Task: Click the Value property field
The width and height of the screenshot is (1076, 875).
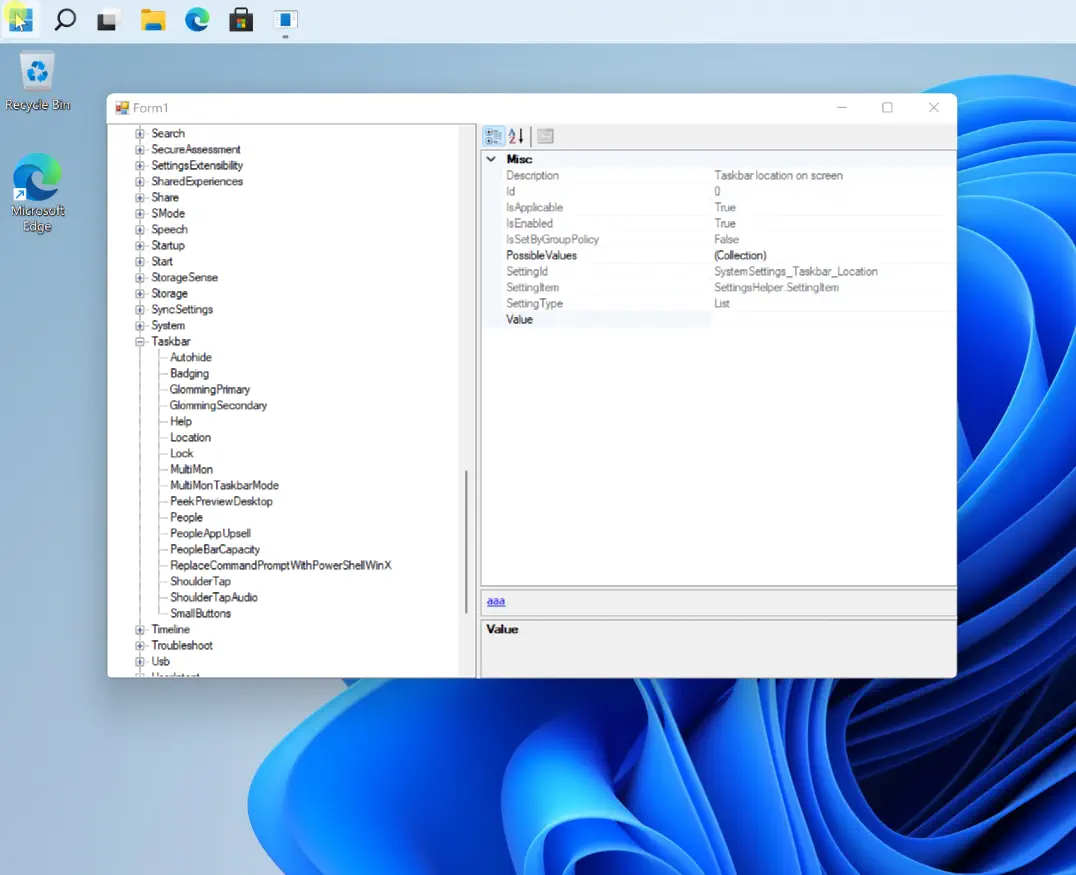Action: [830, 319]
